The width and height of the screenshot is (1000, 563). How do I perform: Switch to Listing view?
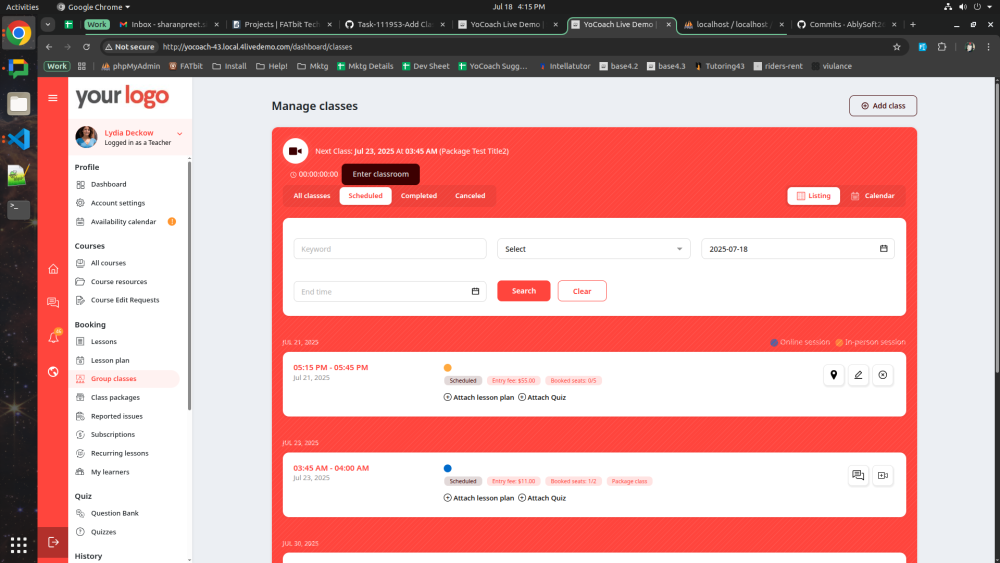pyautogui.click(x=813, y=196)
